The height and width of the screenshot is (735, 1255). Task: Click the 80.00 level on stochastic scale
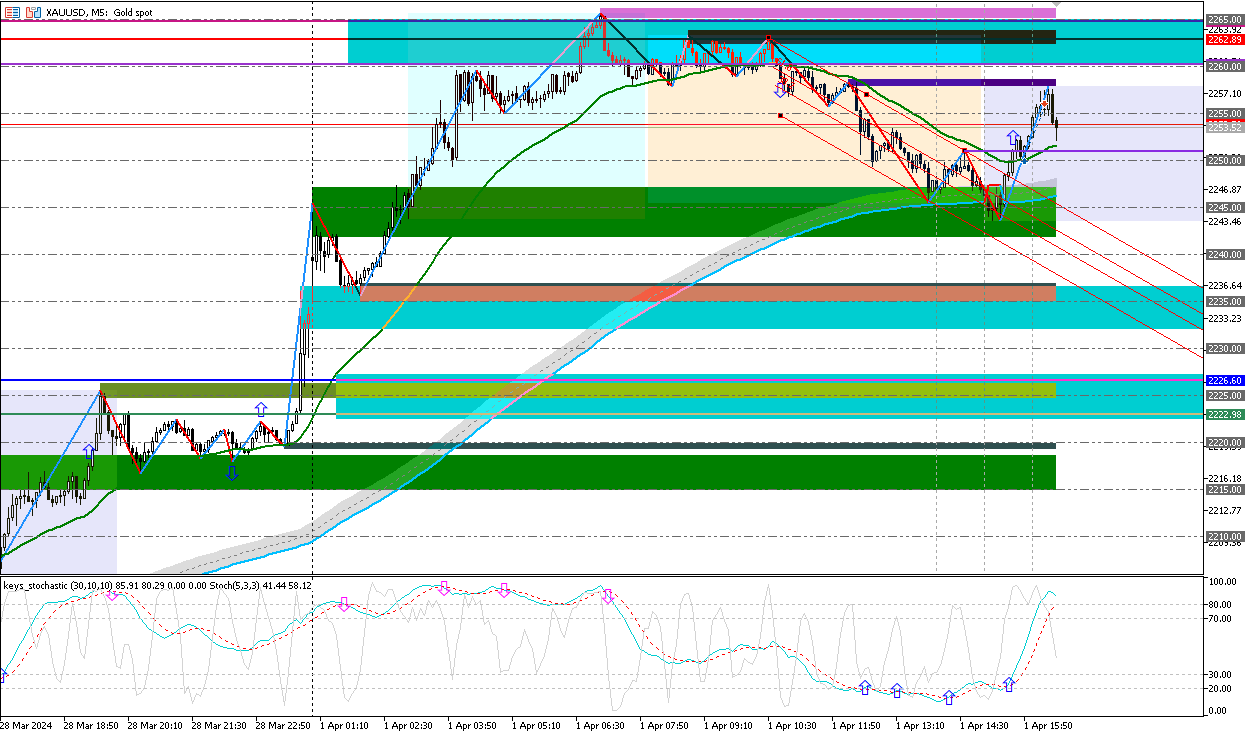(1219, 604)
